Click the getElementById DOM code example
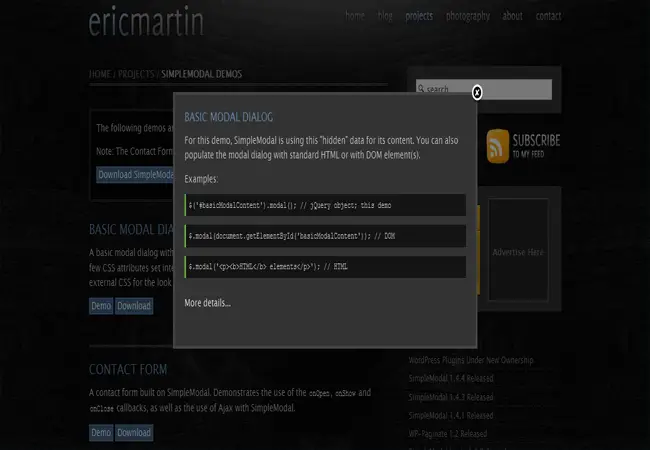This screenshot has height=450, width=650. [325, 236]
